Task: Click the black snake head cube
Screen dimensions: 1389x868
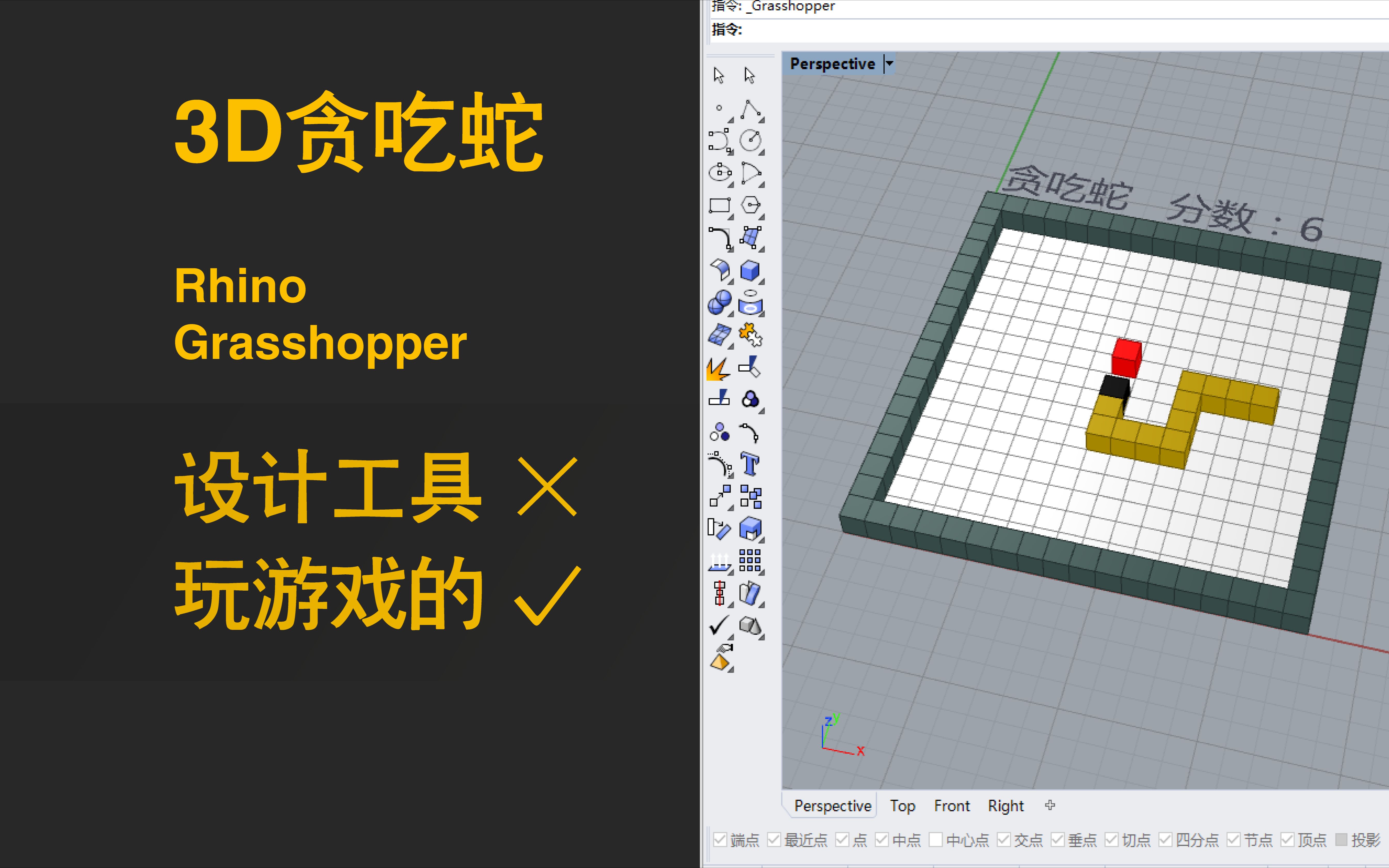Action: (x=1115, y=389)
